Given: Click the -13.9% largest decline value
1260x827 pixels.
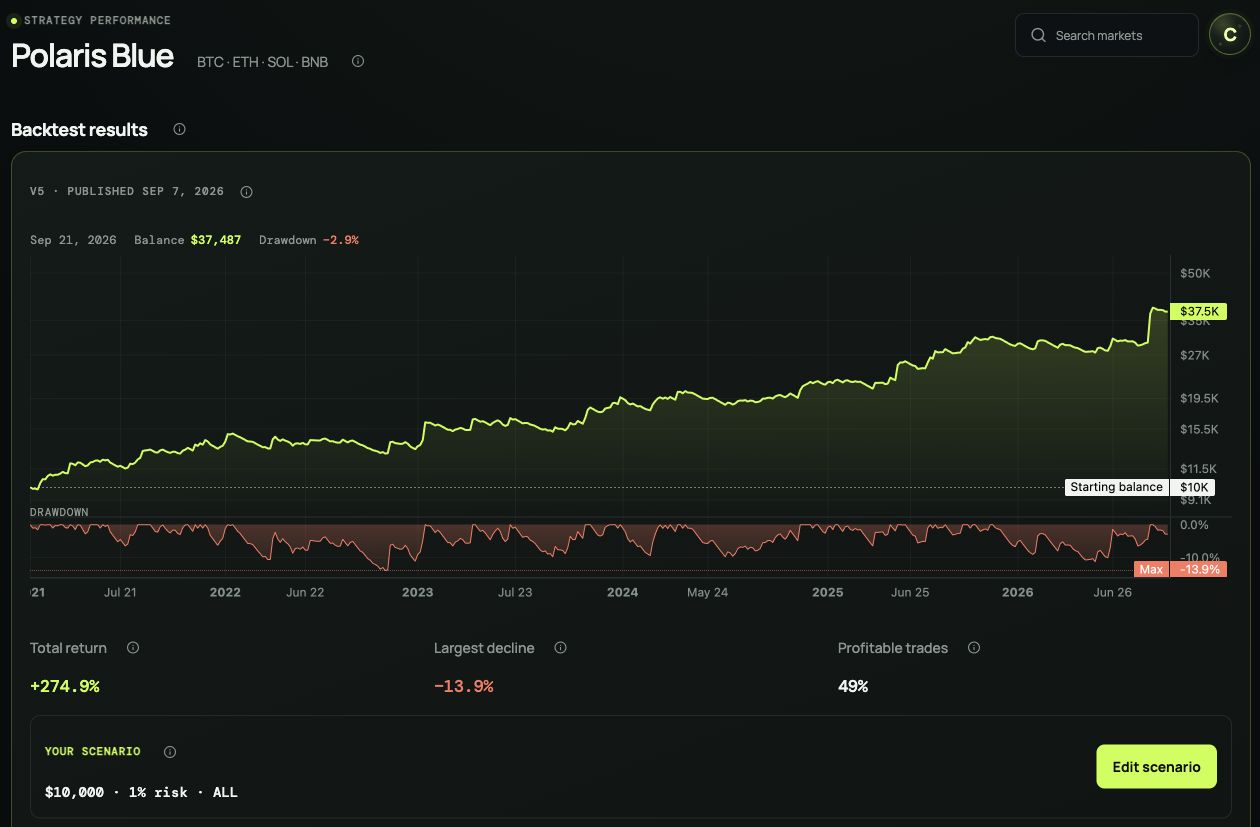Looking at the screenshot, I should (463, 686).
